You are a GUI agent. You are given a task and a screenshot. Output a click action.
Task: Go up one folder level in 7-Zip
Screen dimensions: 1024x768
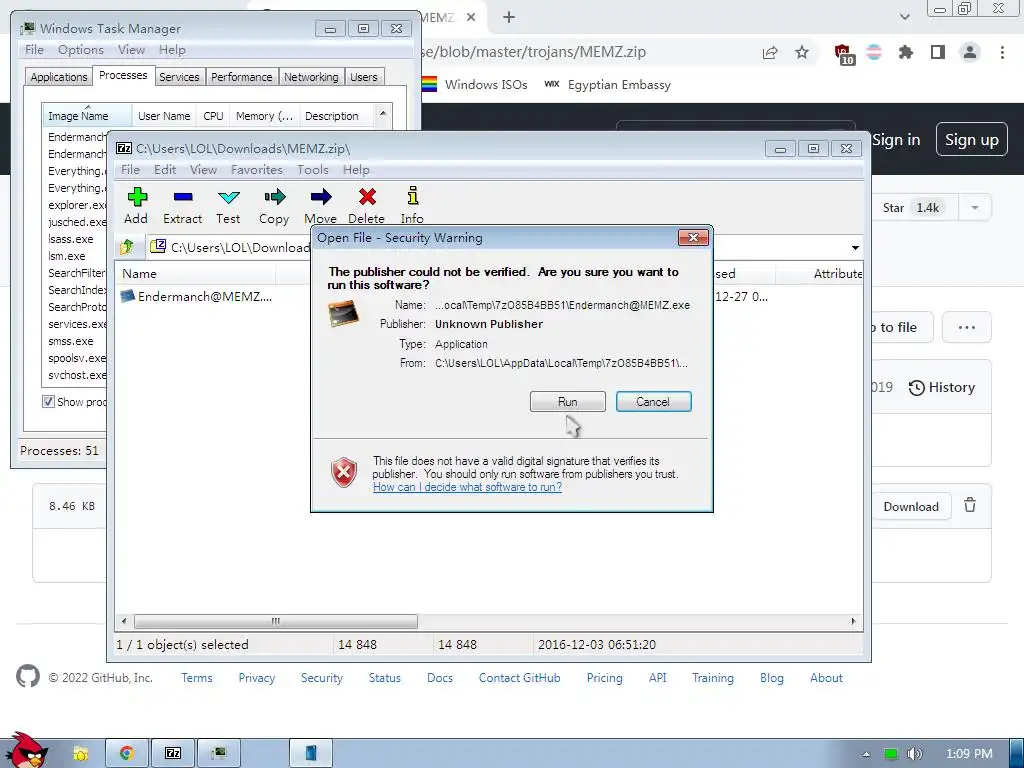(x=127, y=247)
